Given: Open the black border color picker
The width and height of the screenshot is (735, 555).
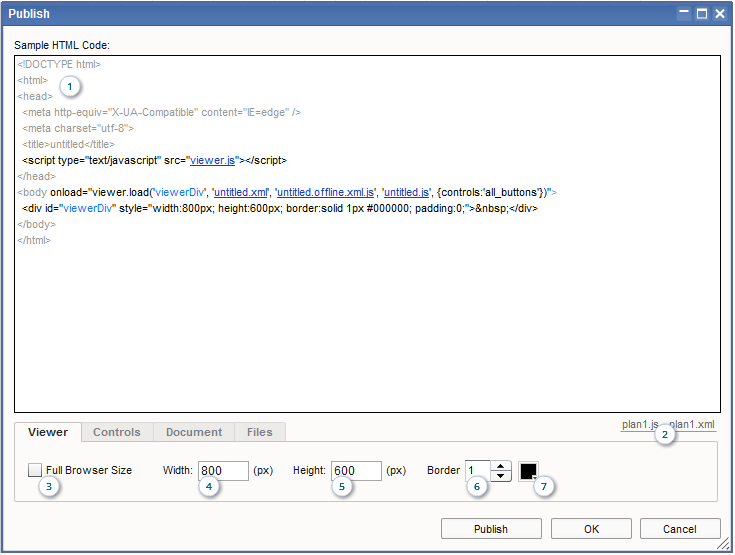Looking at the screenshot, I should tap(528, 471).
